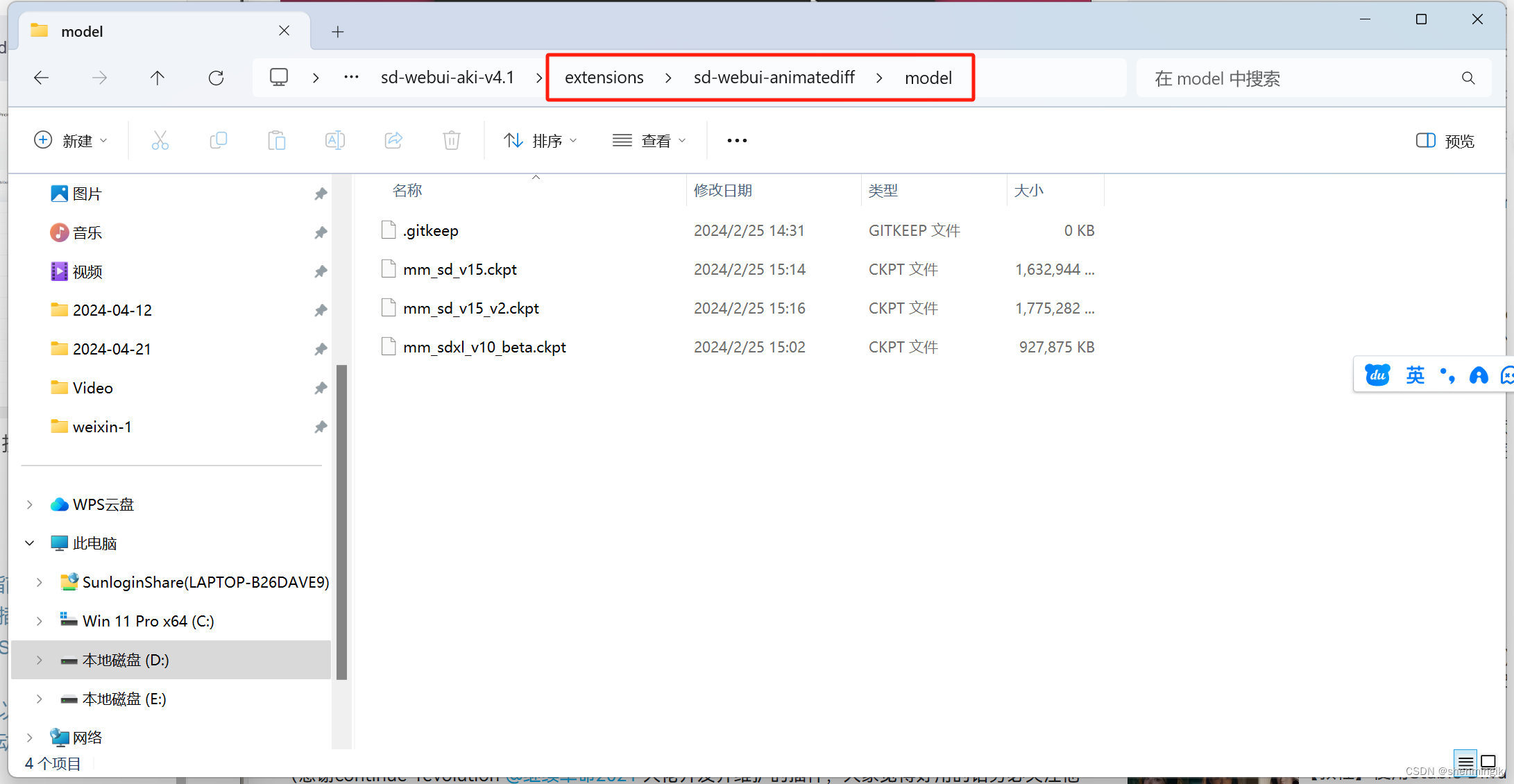Expand the 本地磁盘 (E:) node
Screen dimensions: 1514x784
tap(40, 699)
